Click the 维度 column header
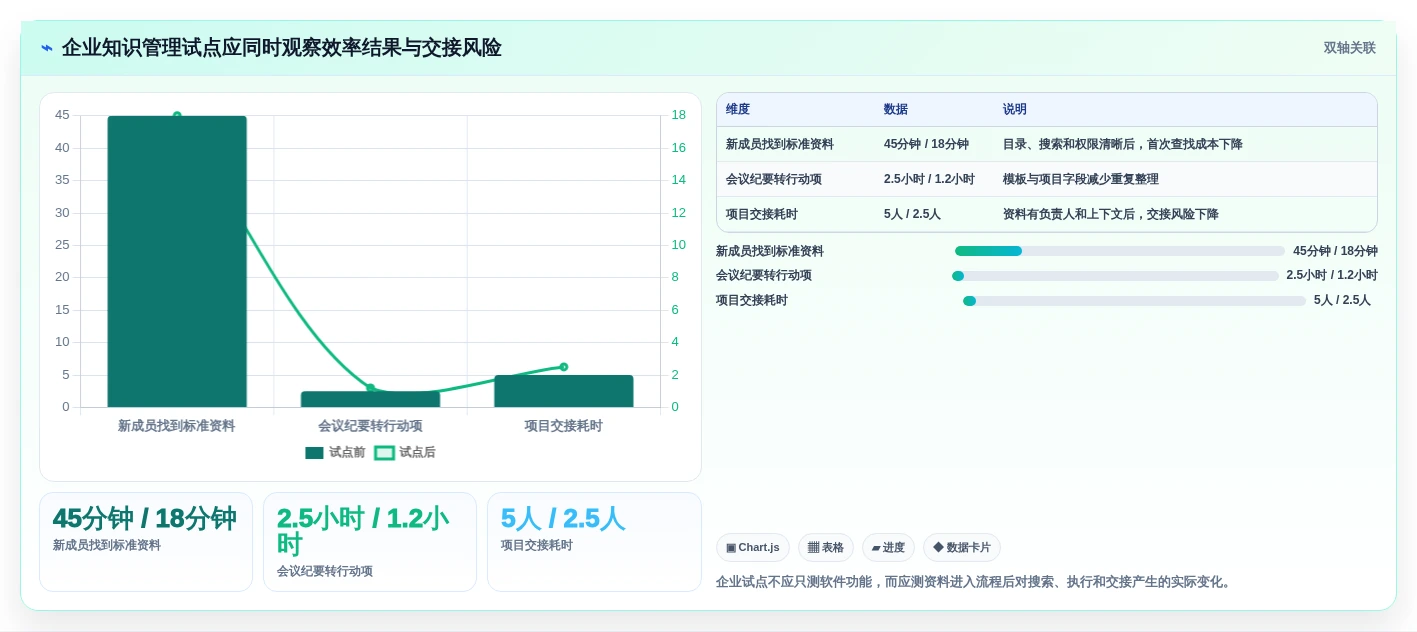The width and height of the screenshot is (1417, 632). coord(738,110)
